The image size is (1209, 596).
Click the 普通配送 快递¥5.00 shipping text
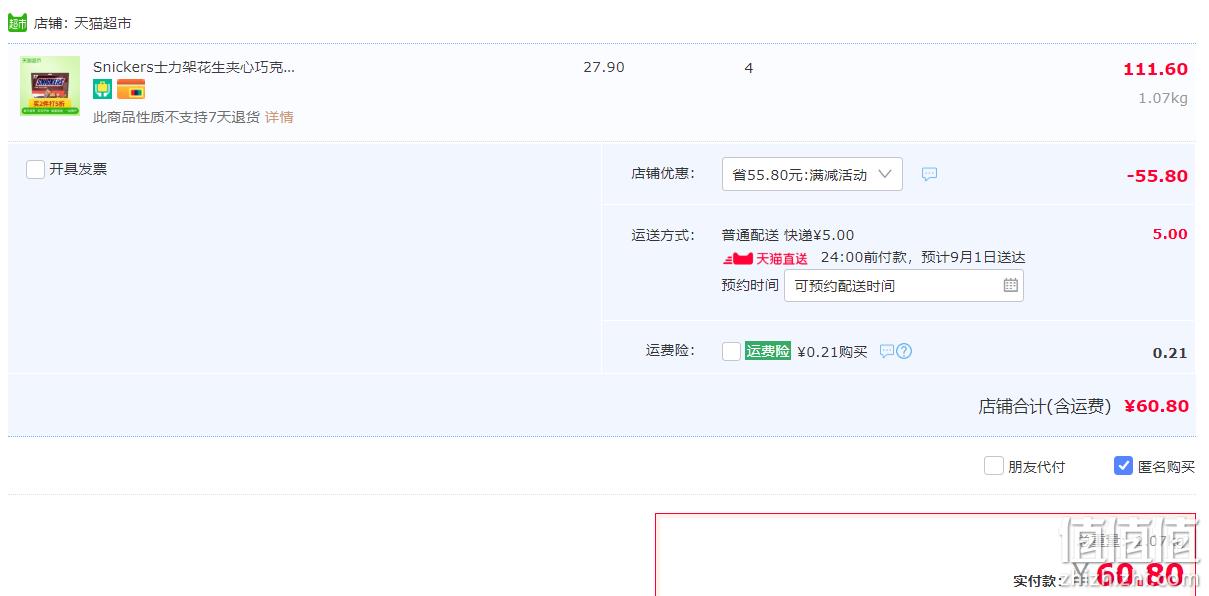[788, 235]
